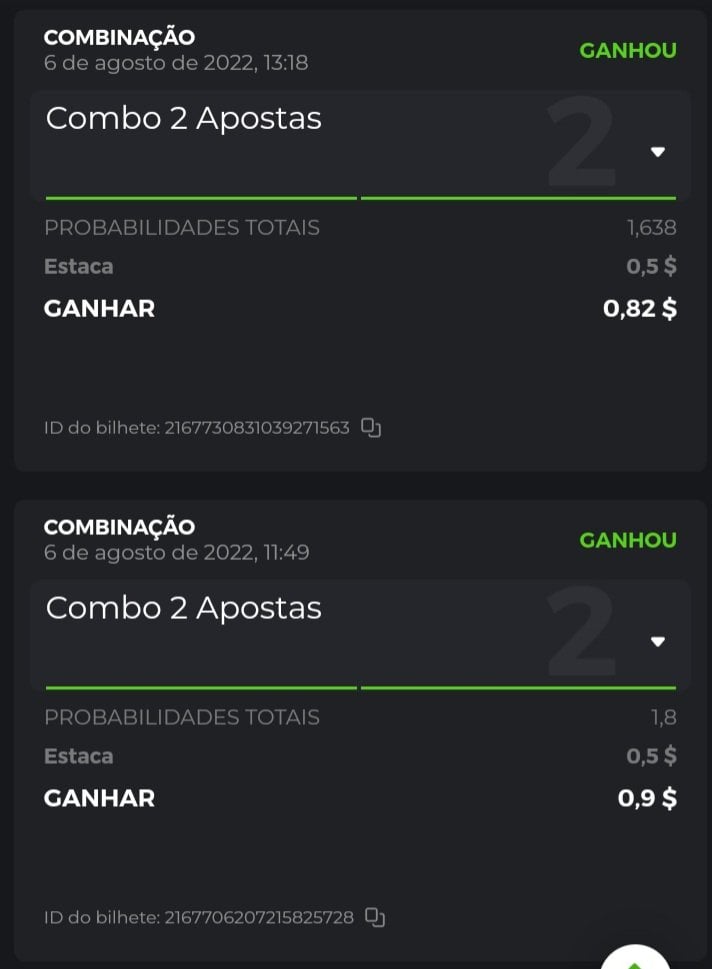Select COMBINAÇÃO heading of the 11:49 bet
This screenshot has width=712, height=969.
coord(119,526)
